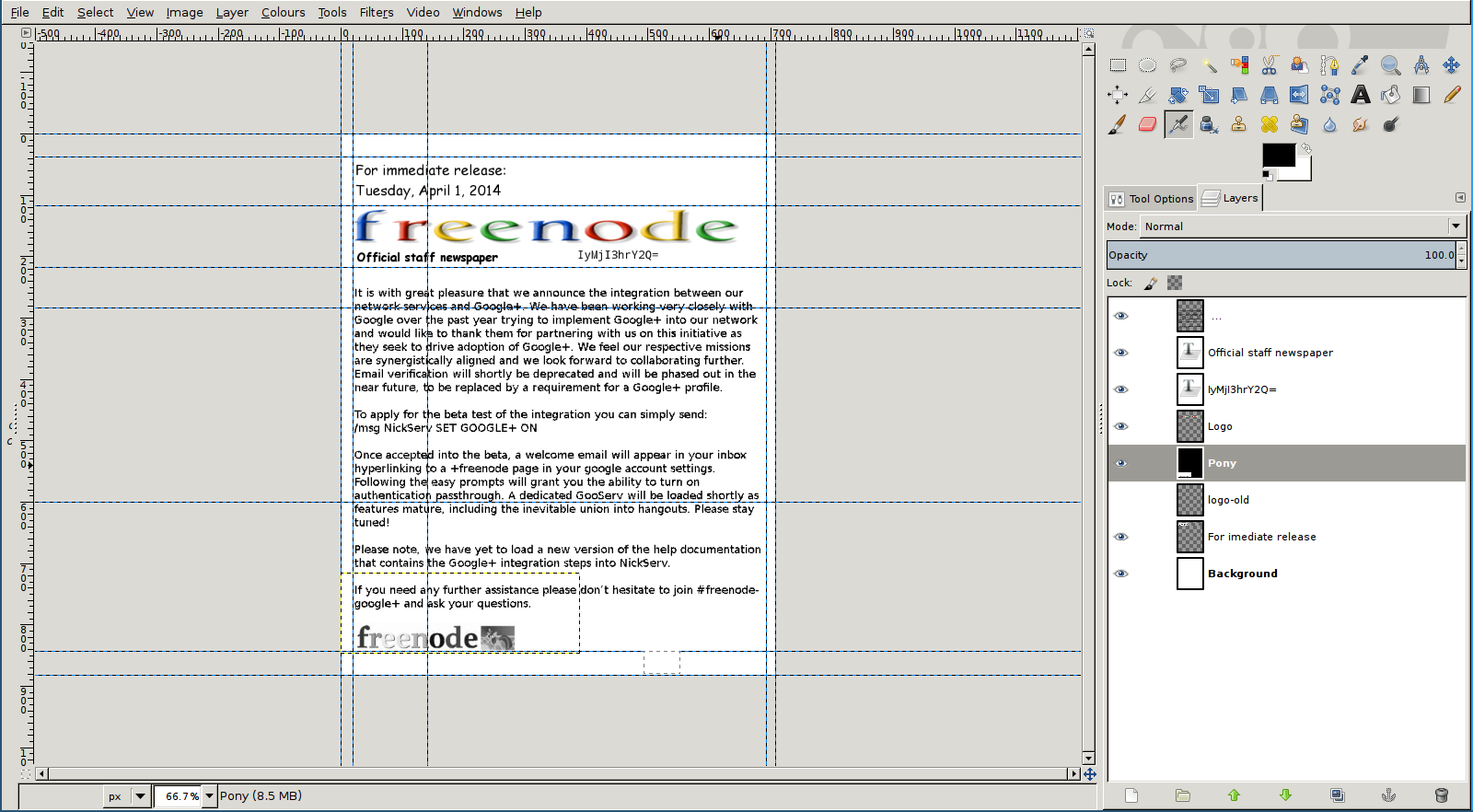Viewport: 1473px width, 812px height.
Task: Select the Select by Colour tool
Action: [1239, 65]
